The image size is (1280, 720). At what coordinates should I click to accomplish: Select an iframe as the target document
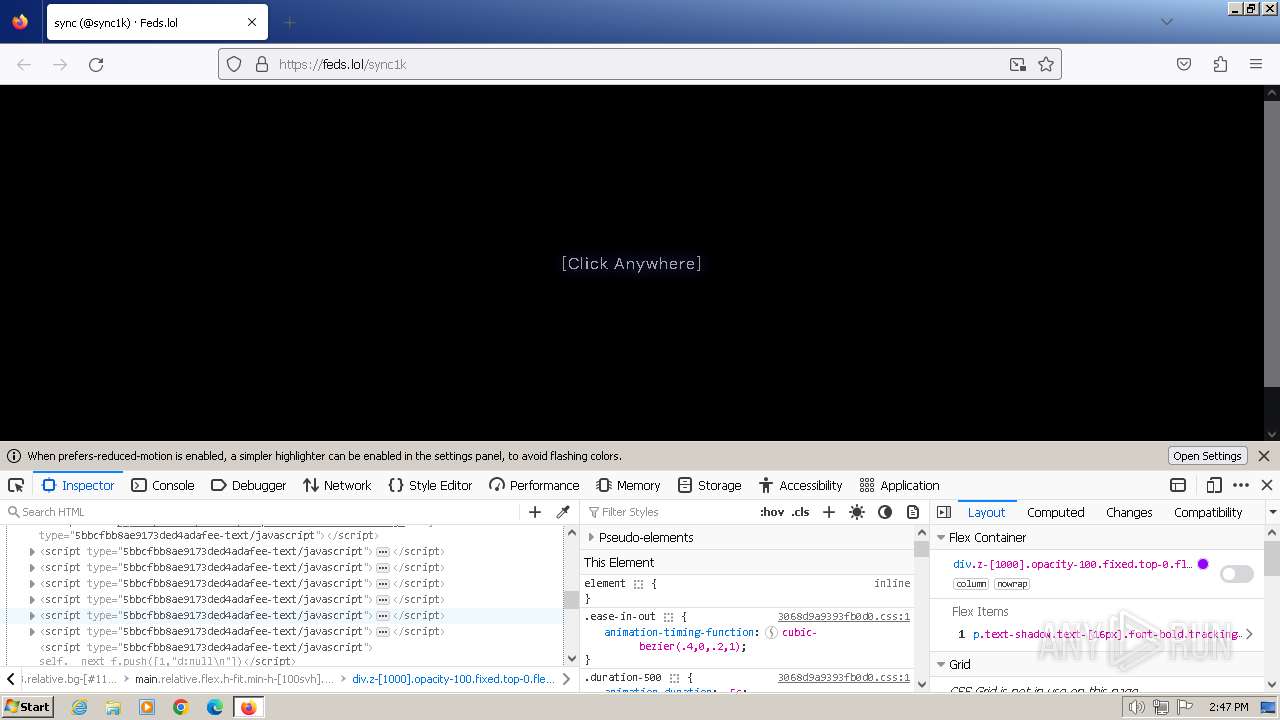point(1178,485)
